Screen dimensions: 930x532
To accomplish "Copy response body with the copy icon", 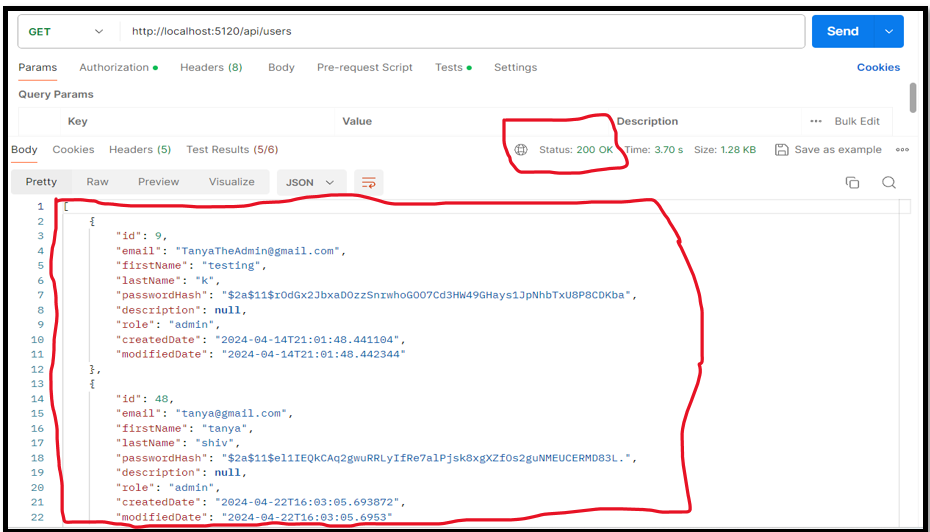I will [852, 183].
